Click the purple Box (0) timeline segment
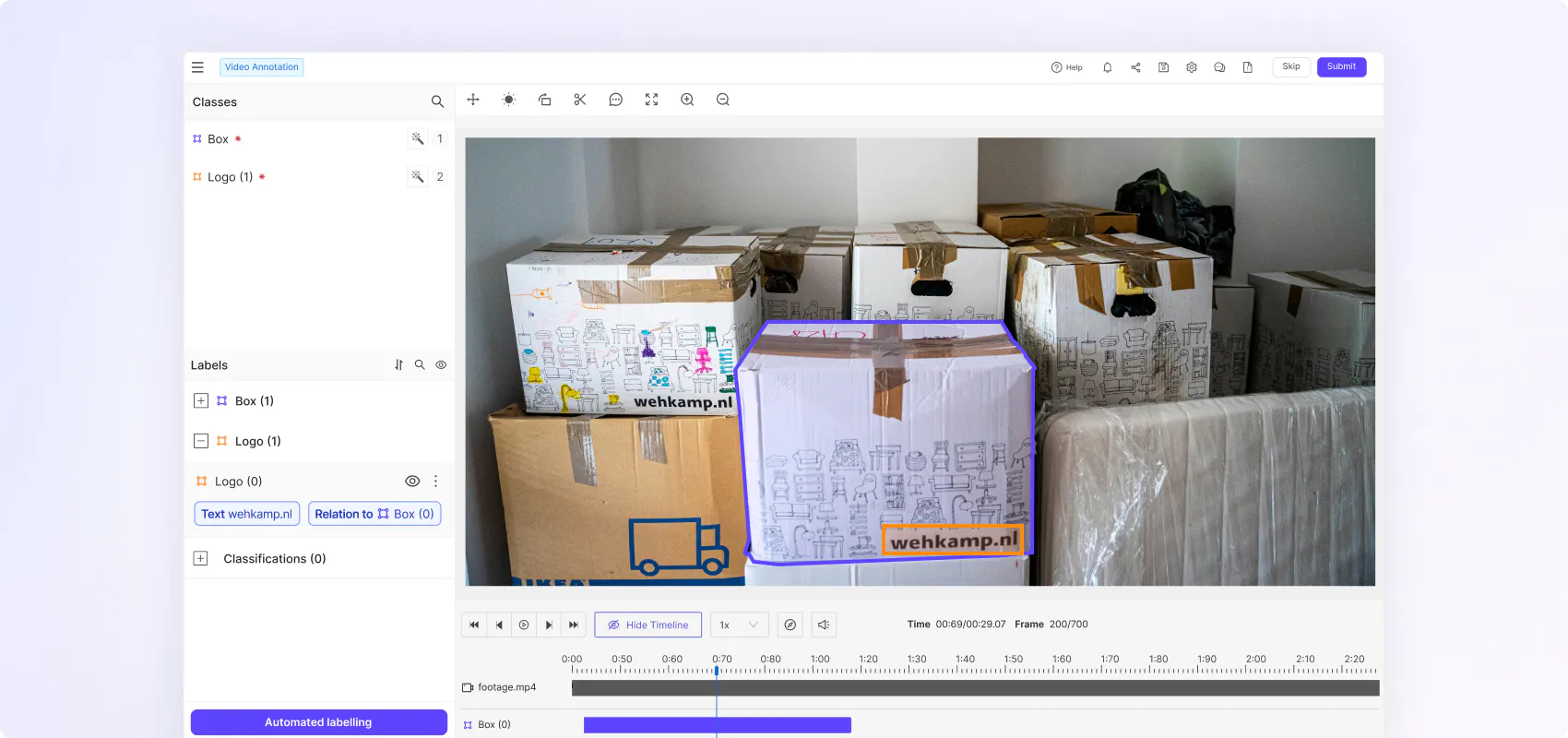 (718, 725)
